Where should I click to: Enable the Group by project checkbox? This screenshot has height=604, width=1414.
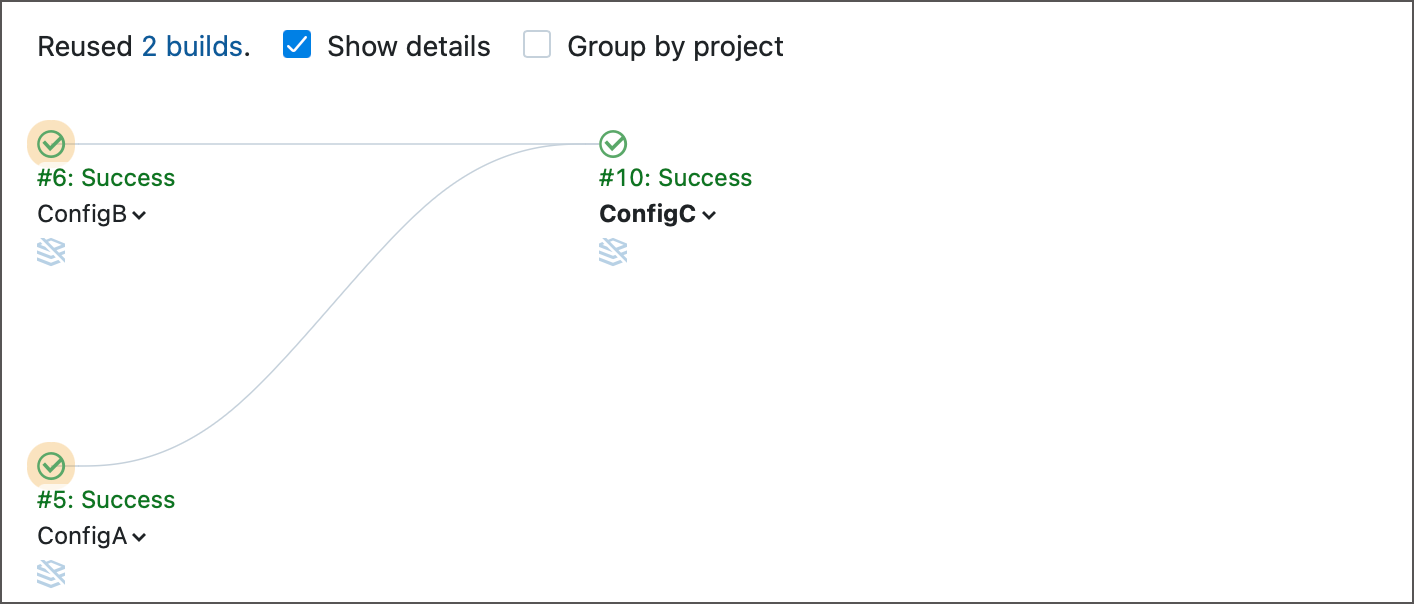pos(537,44)
